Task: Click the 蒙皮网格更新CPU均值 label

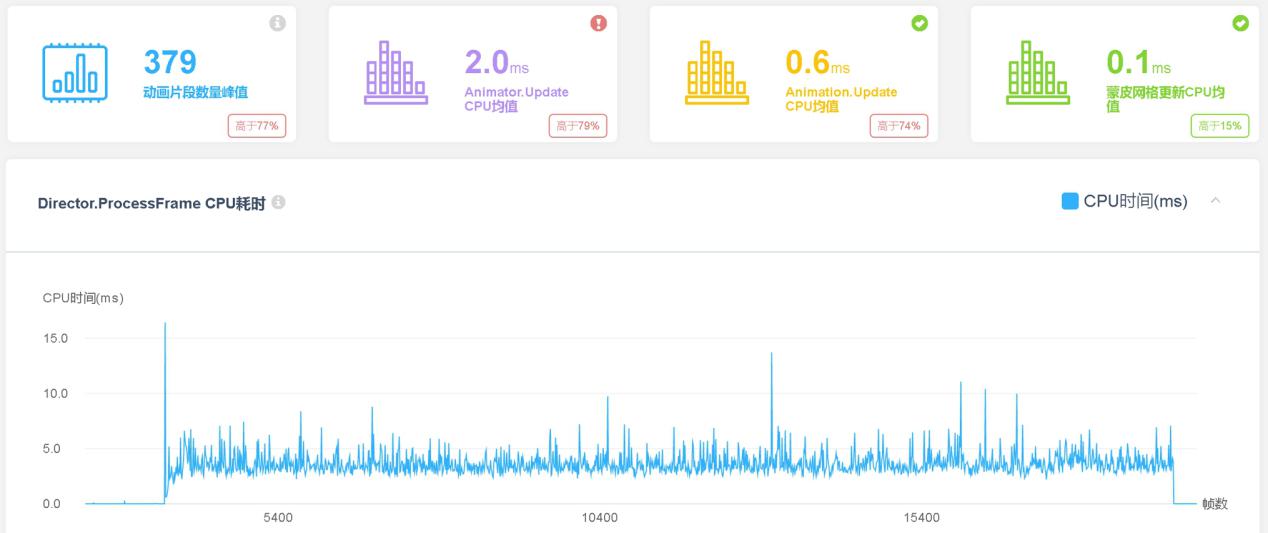Action: pyautogui.click(x=1165, y=99)
